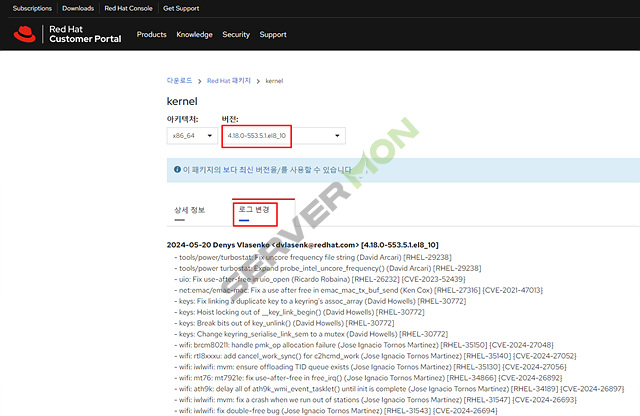Click the kernel breadcrumb text

coord(274,81)
